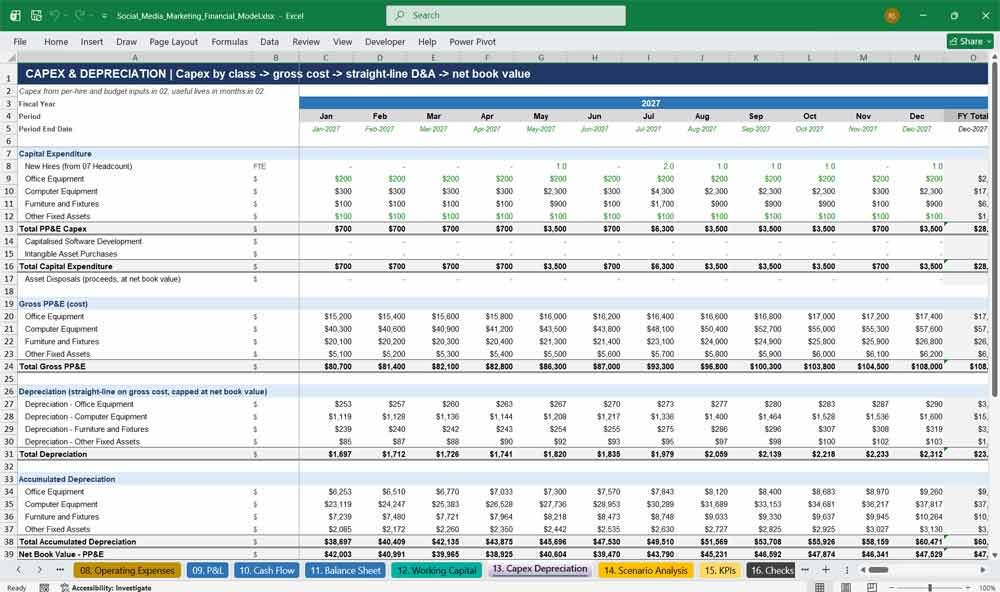
Task: Click the 100% zoom level
Action: coord(987,588)
